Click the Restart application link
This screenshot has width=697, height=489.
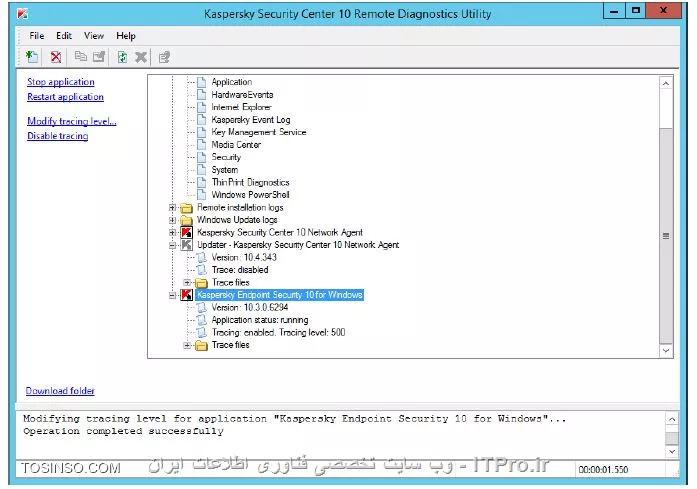[x=65, y=96]
